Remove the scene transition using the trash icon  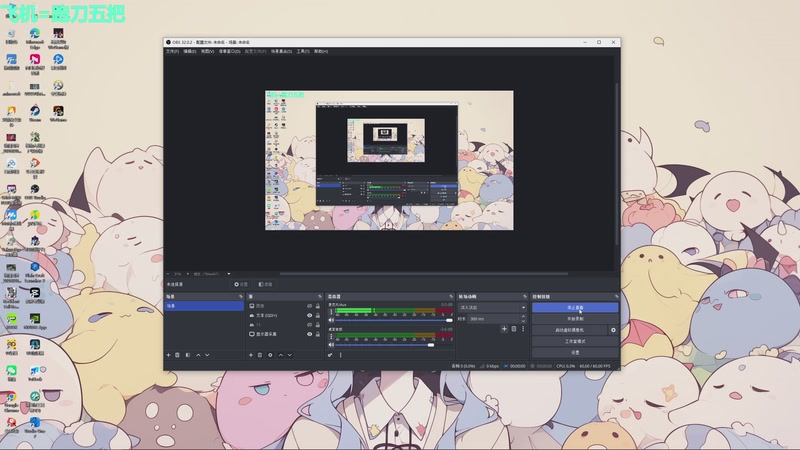tap(514, 329)
